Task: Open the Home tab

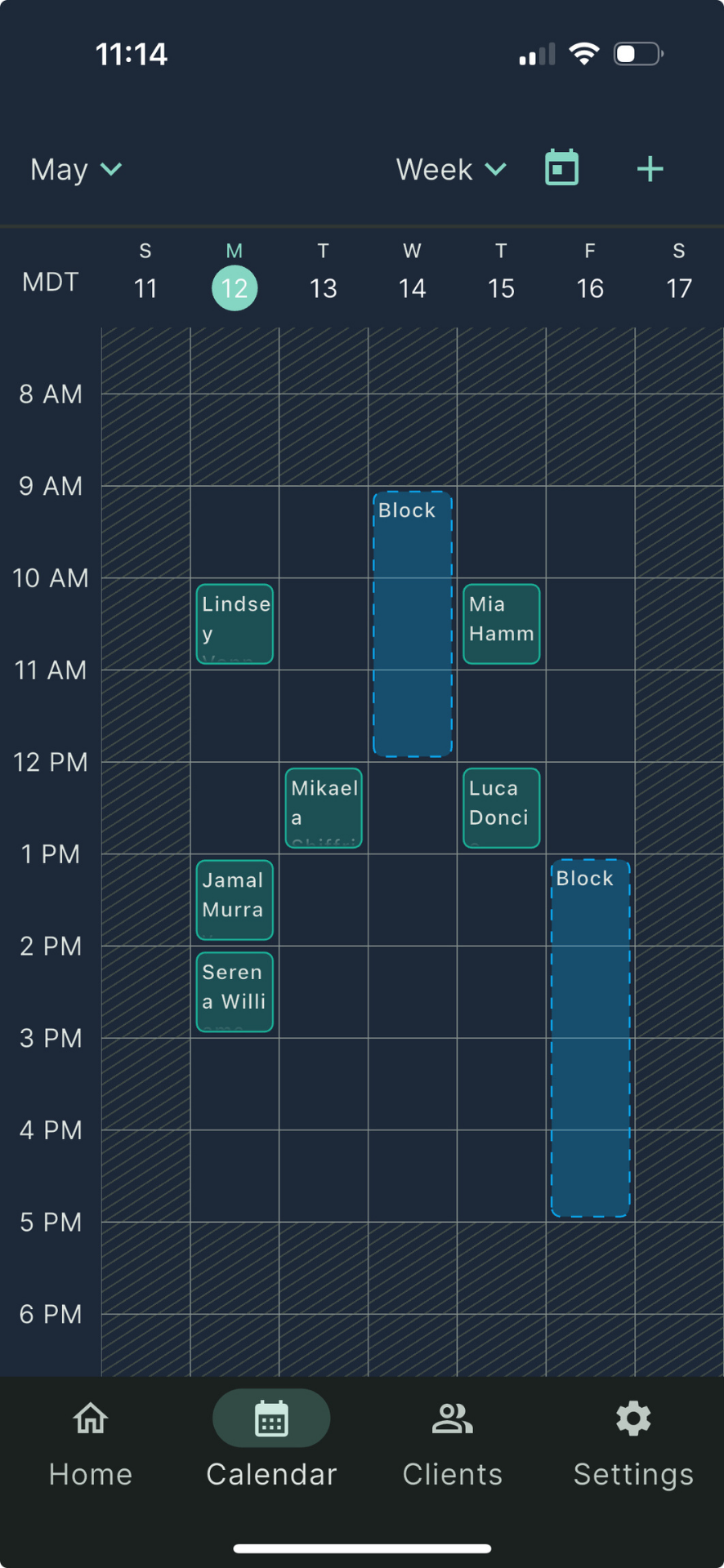Action: (91, 1443)
